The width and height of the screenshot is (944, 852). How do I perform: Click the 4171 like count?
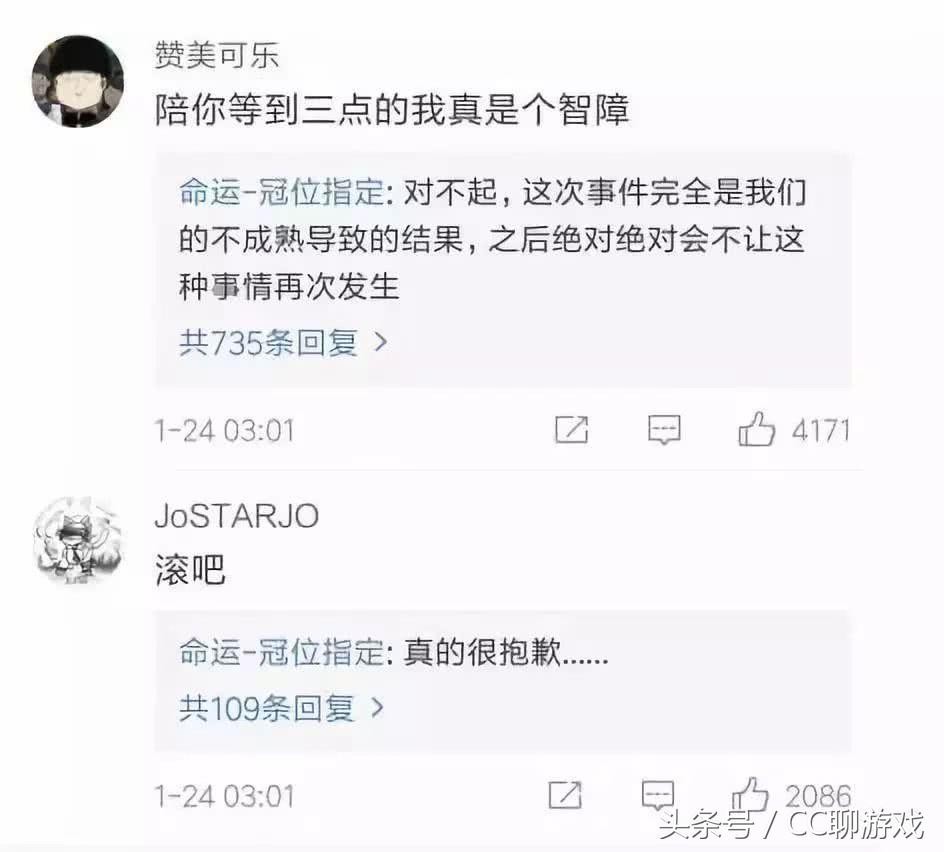(x=821, y=431)
